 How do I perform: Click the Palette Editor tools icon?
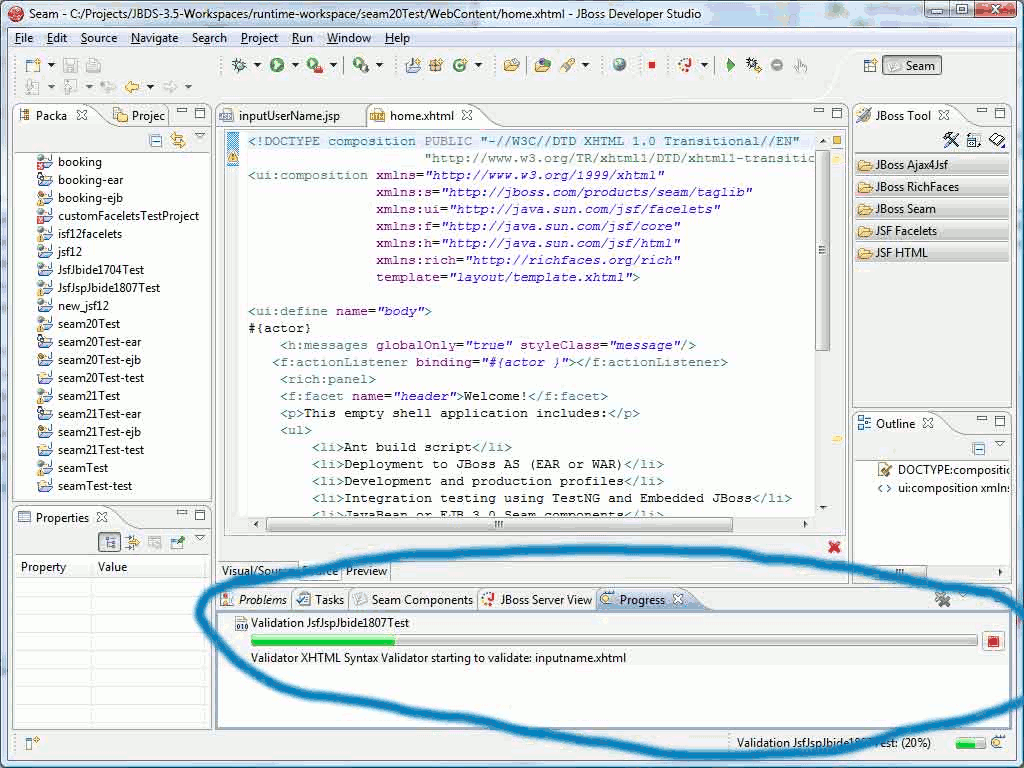pos(951,139)
